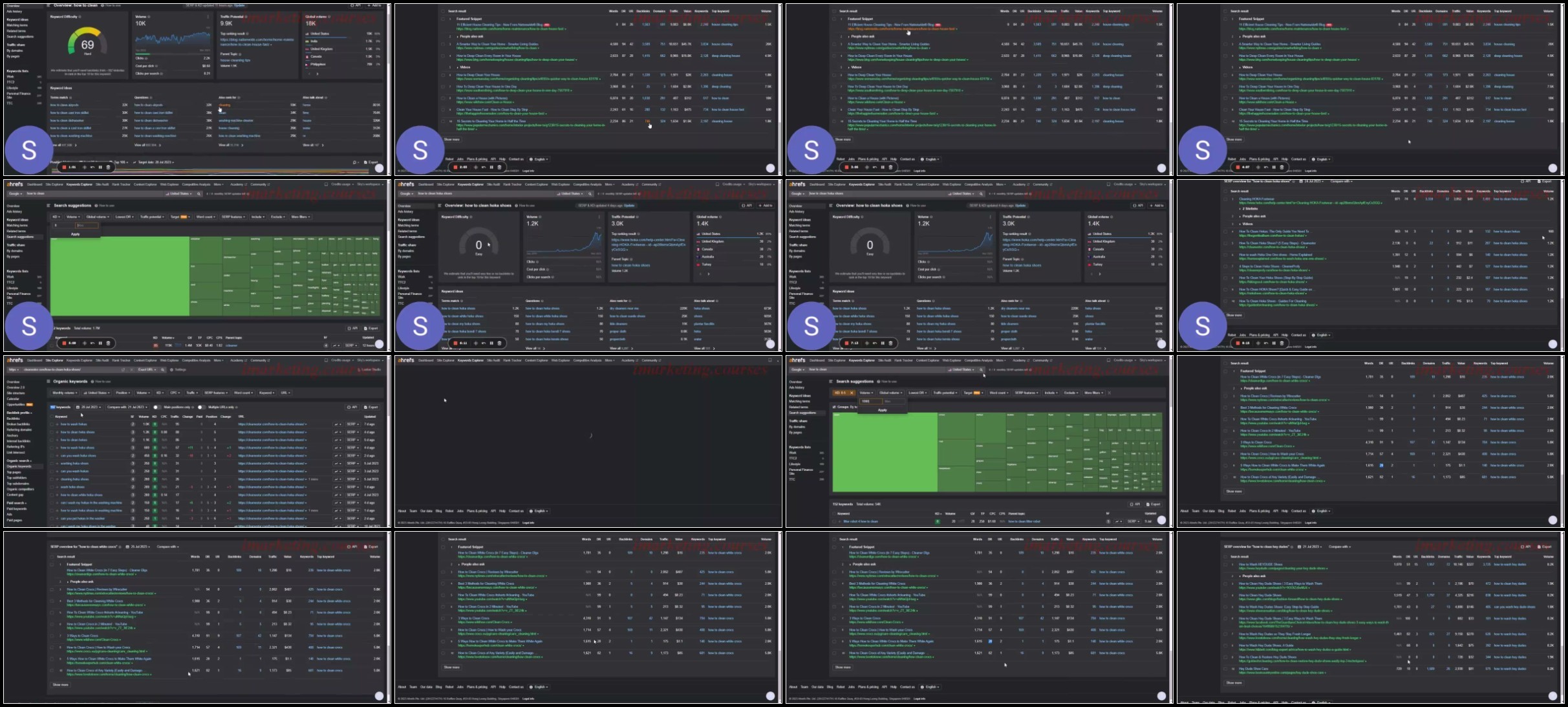Expand the Monthly volume filter dropdown
This screenshot has width=1568, height=707.
(65, 393)
